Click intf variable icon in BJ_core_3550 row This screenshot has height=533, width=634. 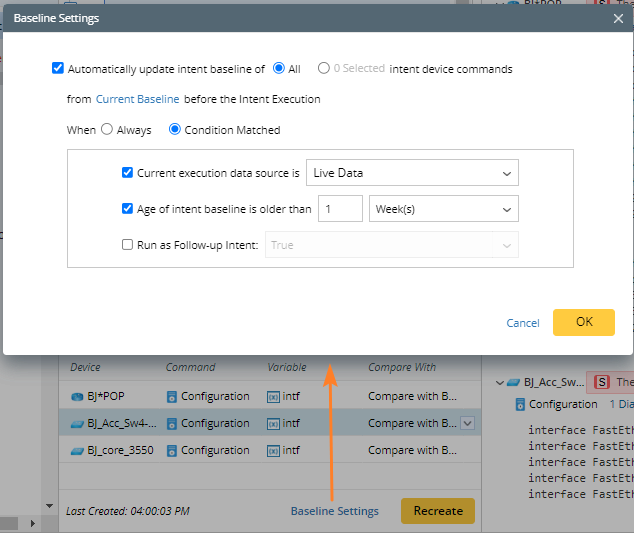click(273, 451)
